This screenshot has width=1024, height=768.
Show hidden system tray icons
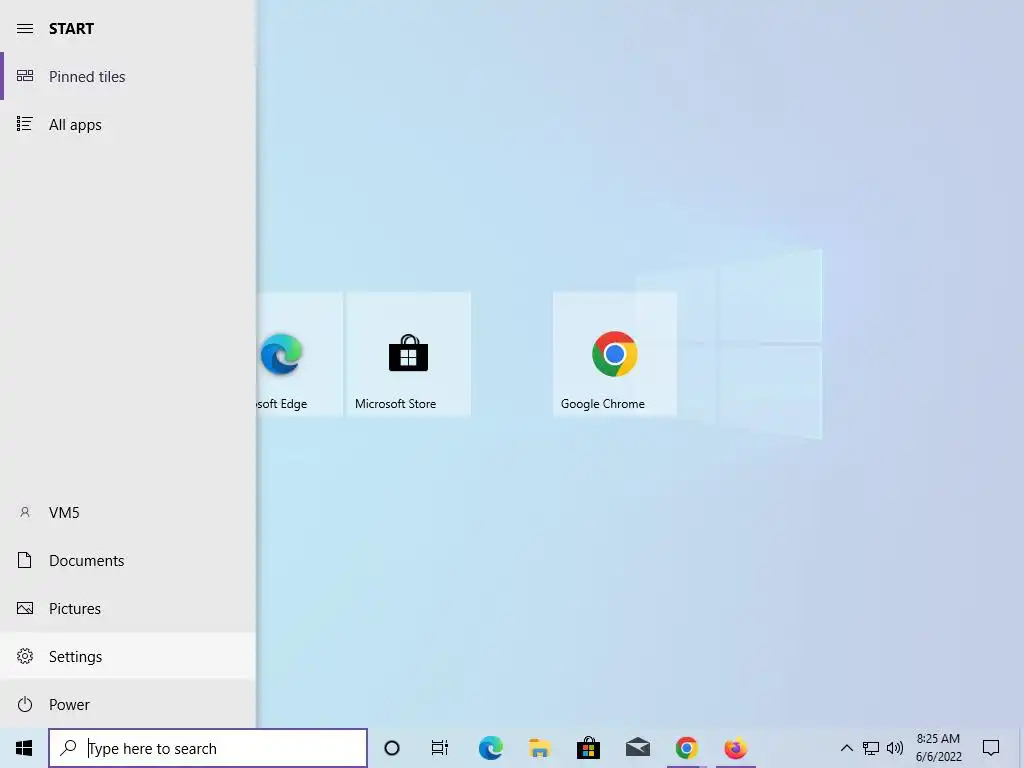tap(846, 748)
